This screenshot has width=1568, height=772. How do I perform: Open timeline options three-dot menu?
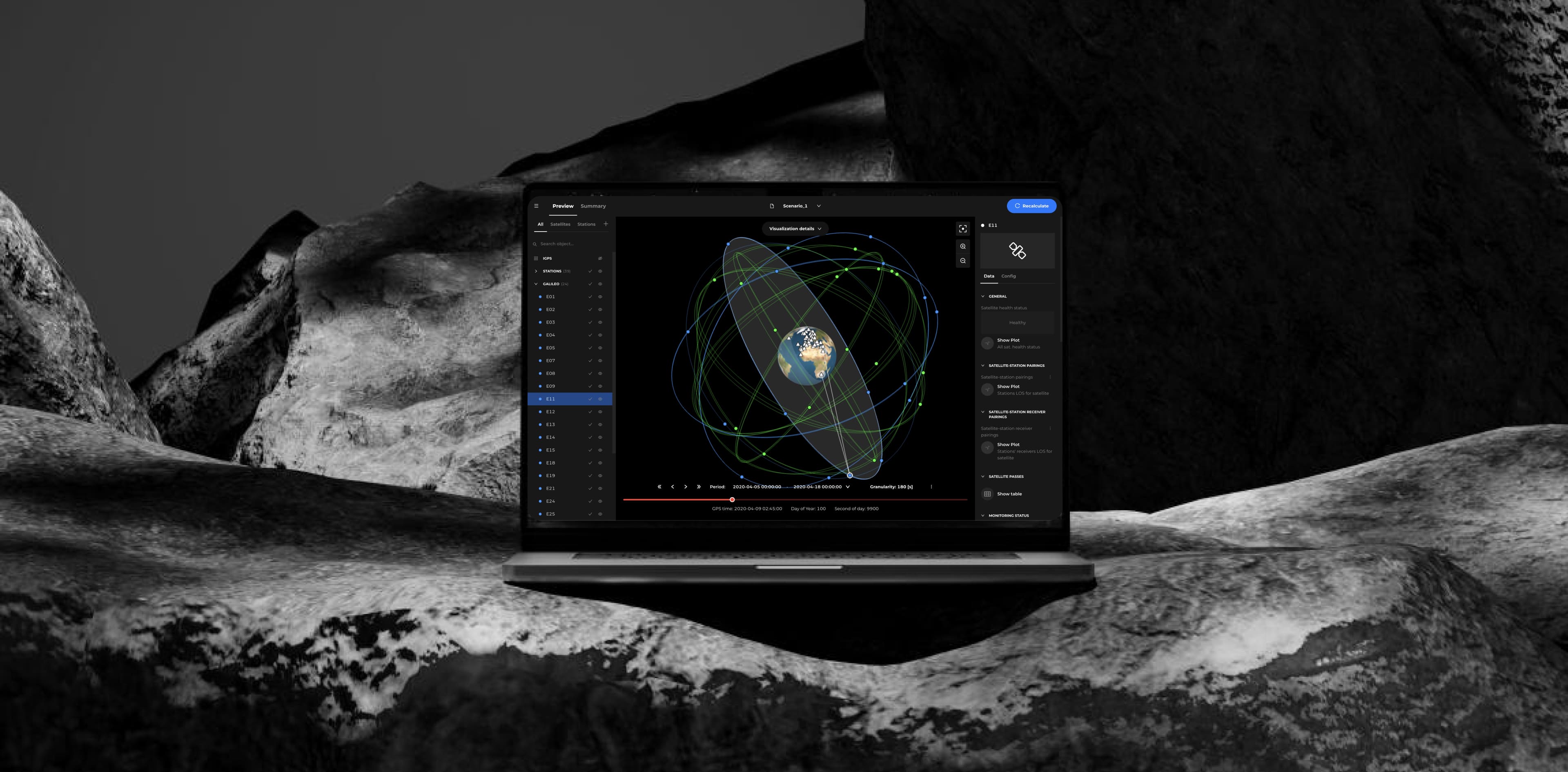931,486
